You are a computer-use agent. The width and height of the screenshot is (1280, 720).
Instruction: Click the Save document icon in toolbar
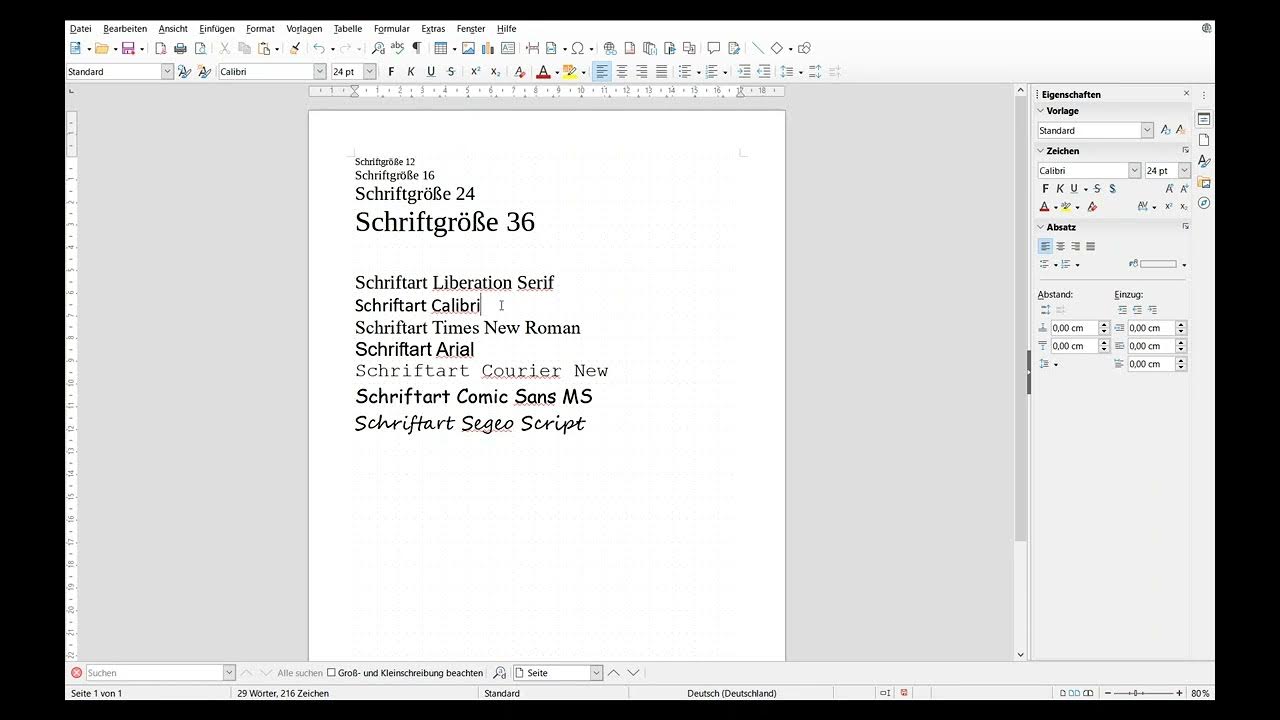[128, 48]
